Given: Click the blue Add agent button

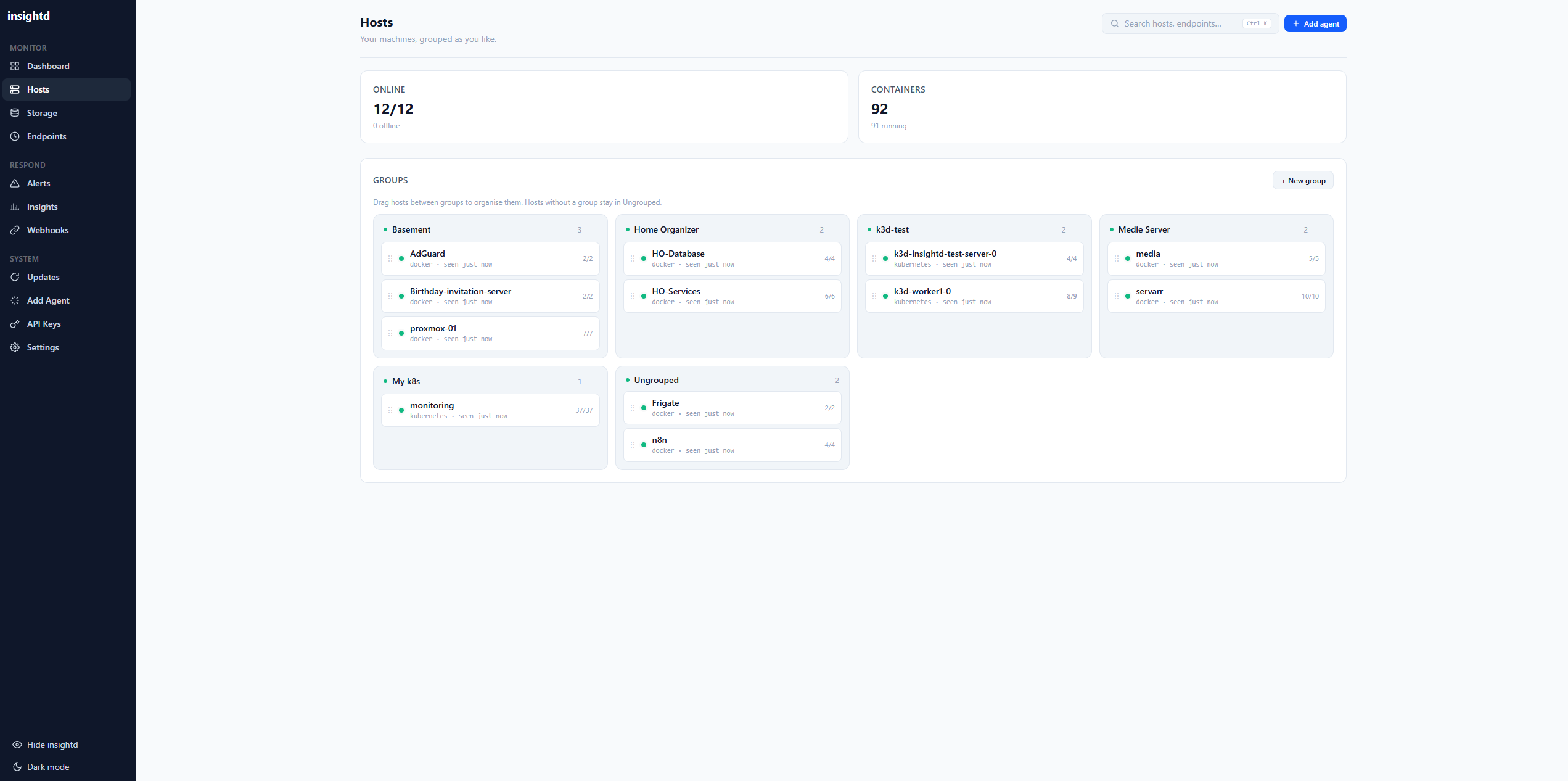Looking at the screenshot, I should [1315, 23].
